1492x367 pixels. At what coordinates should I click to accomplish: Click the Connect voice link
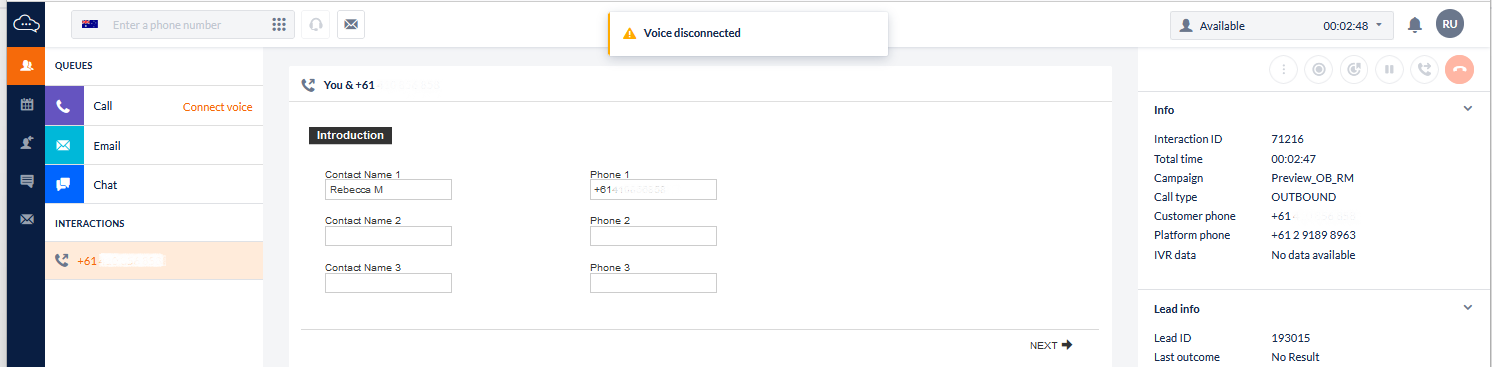(x=217, y=107)
